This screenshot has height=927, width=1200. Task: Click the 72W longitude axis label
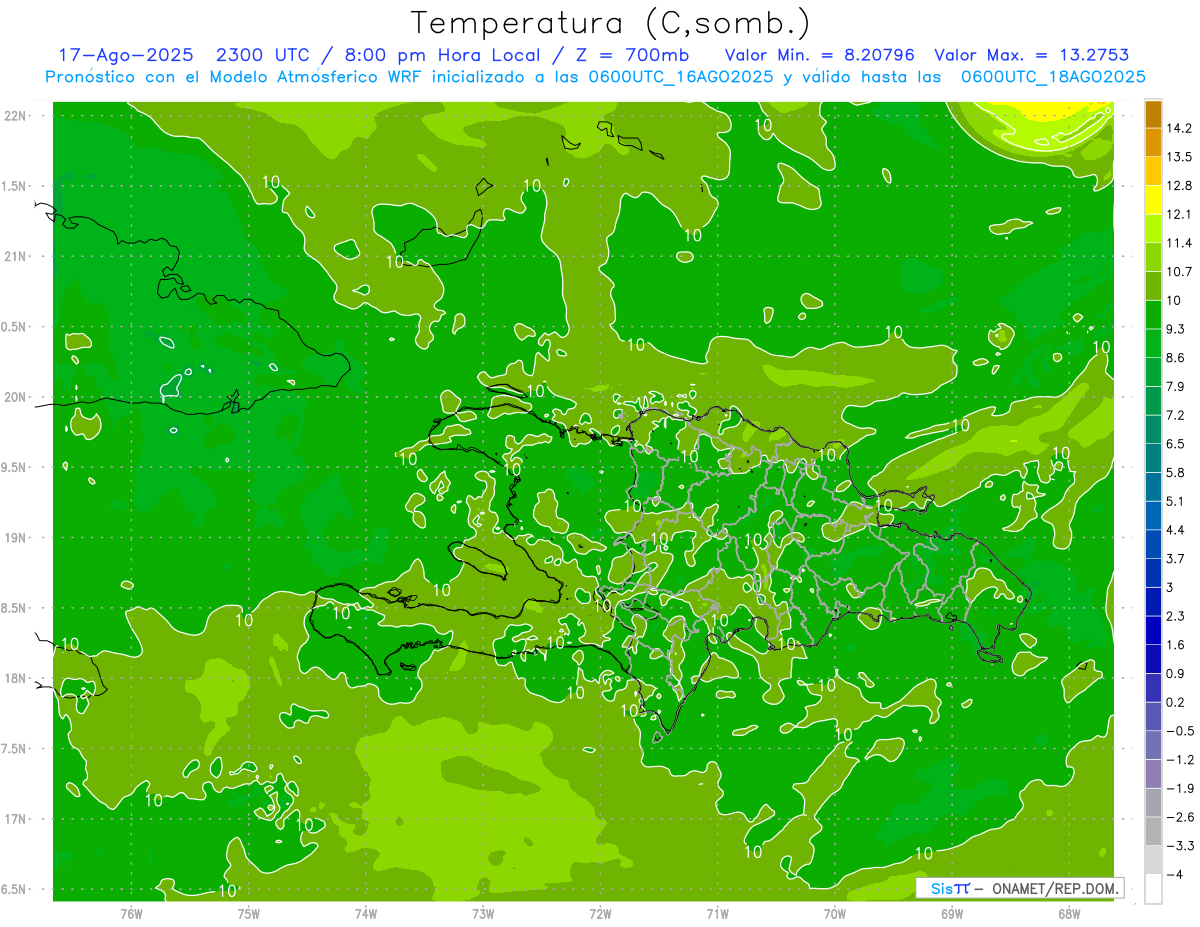(x=600, y=913)
